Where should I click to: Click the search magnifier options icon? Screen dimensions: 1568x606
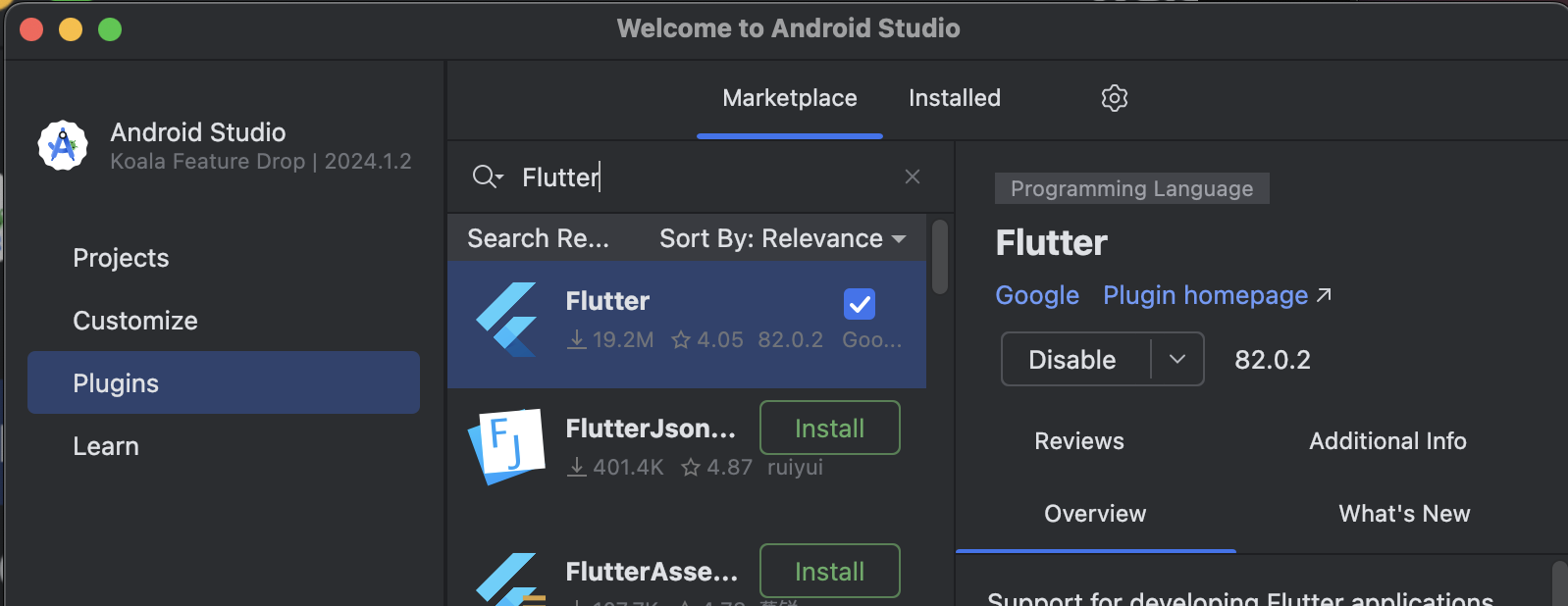tap(488, 177)
